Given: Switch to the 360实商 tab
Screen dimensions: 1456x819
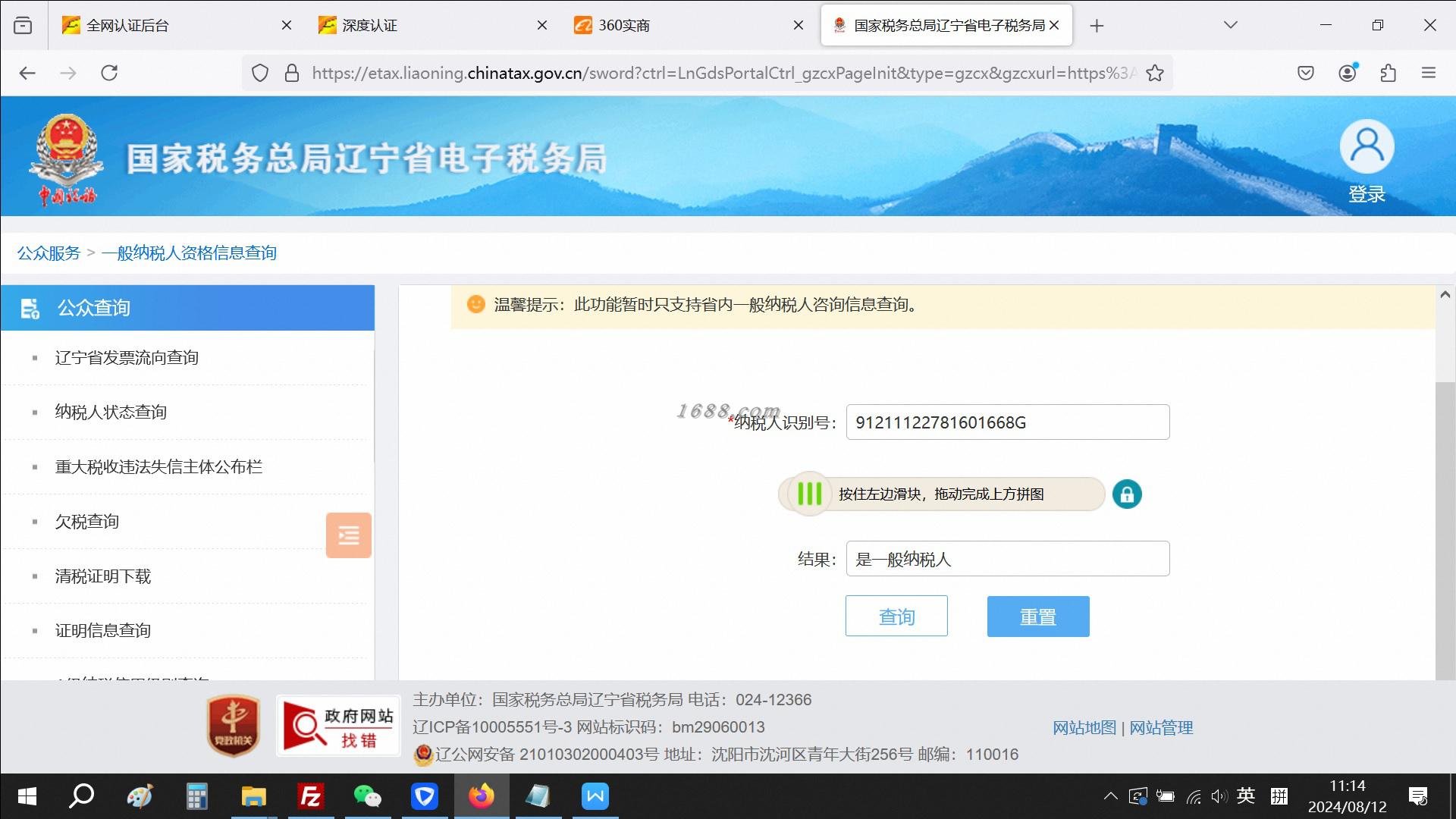Looking at the screenshot, I should tap(688, 26).
